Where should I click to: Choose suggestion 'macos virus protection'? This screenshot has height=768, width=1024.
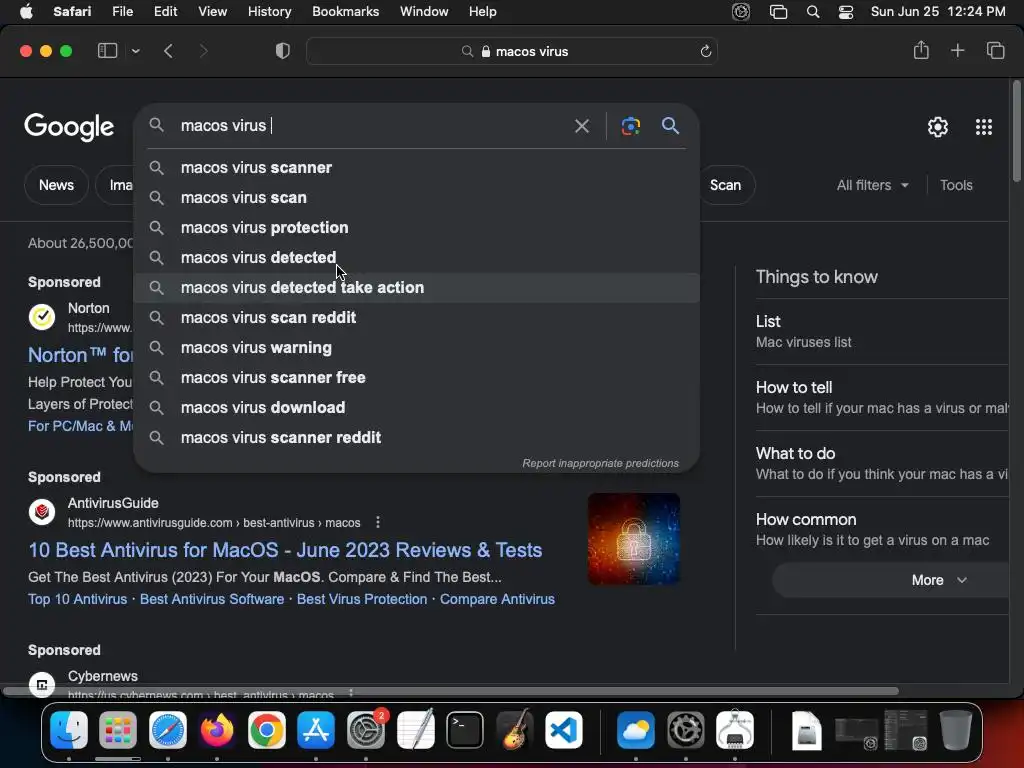pos(417,227)
